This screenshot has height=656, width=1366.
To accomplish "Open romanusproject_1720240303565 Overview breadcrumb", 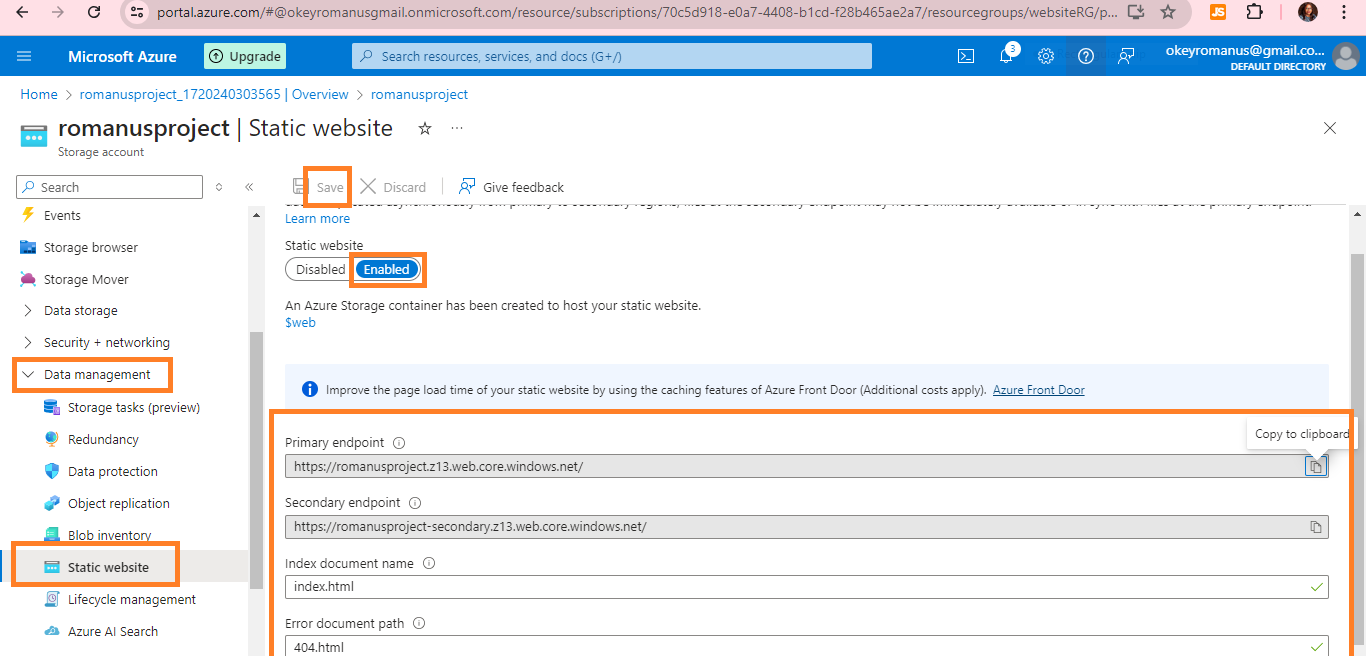I will [214, 94].
